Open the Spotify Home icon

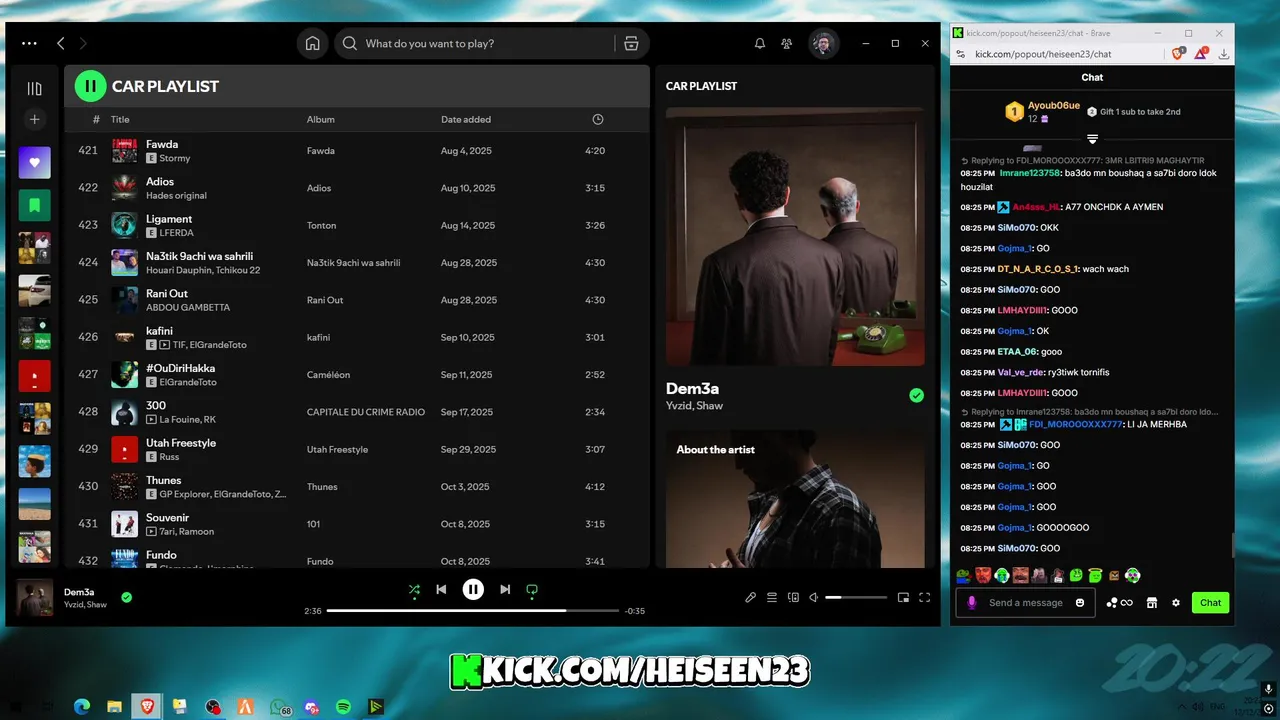click(x=313, y=44)
